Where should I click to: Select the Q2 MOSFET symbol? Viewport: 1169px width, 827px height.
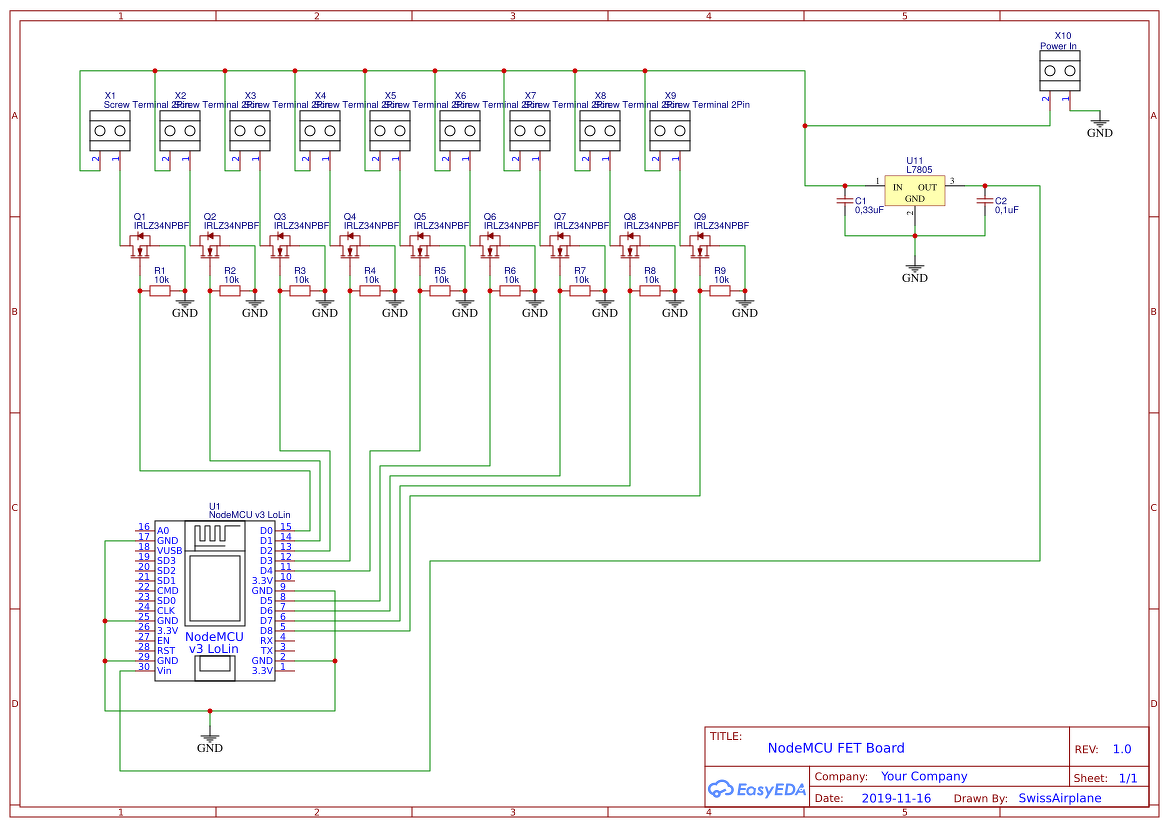[x=209, y=245]
